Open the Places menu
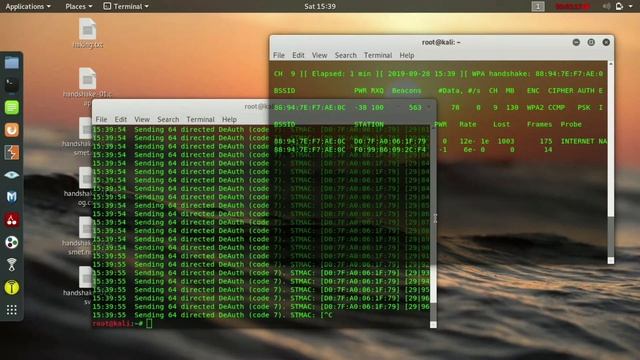Screen dimensions: 640x360 (x=79, y=6)
